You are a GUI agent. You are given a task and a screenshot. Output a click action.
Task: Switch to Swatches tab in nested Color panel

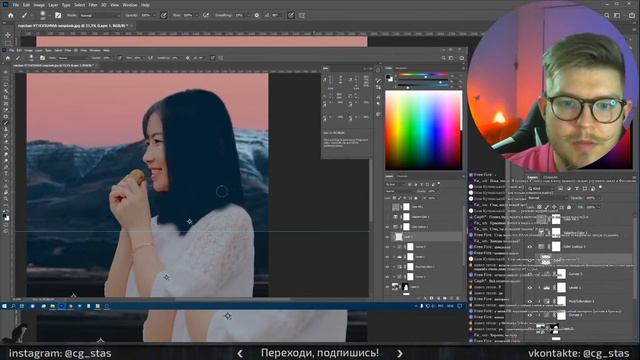[x=402, y=68]
